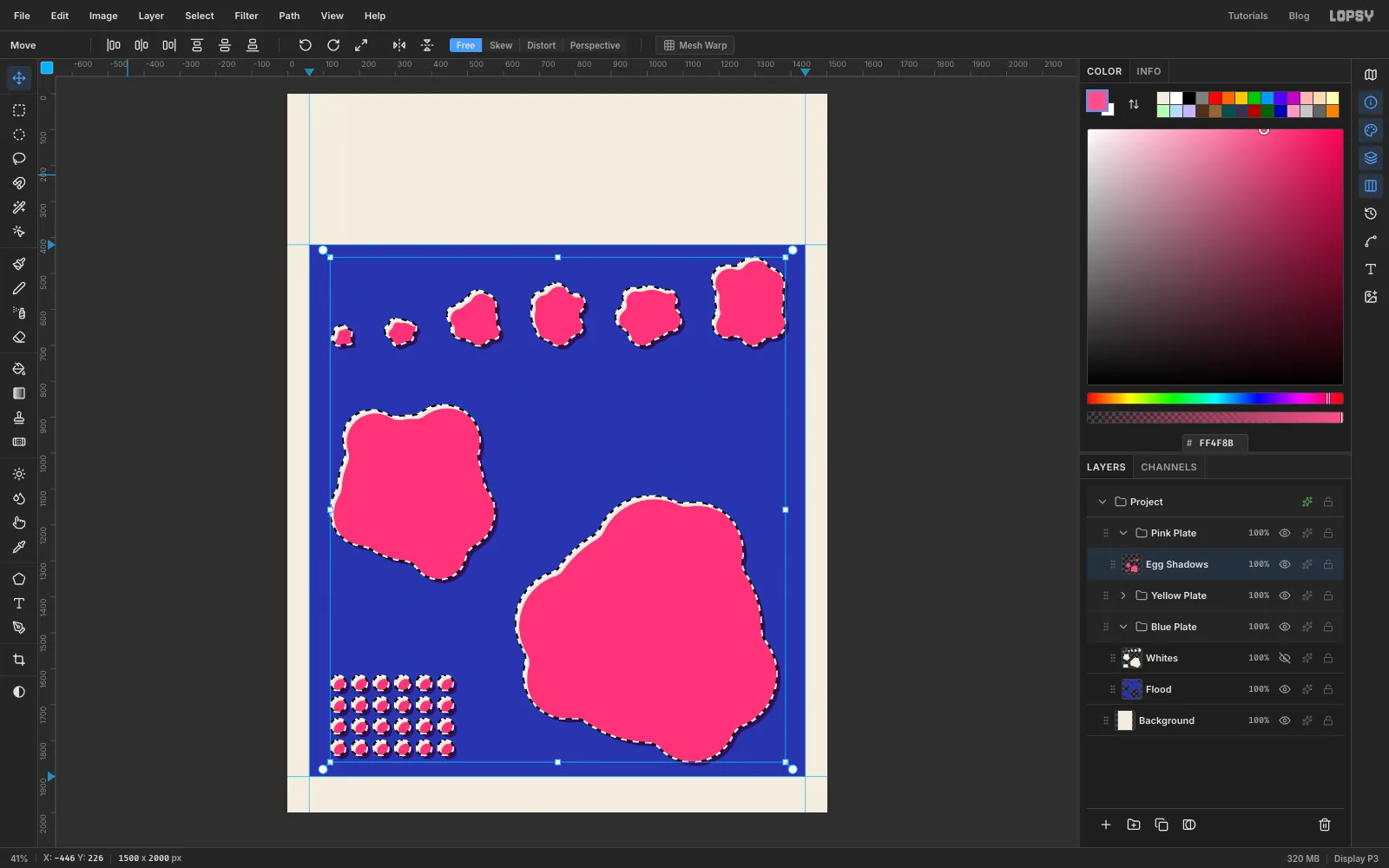Lock the Egg Shadows layer
The height and width of the screenshot is (868, 1389).
1328,564
